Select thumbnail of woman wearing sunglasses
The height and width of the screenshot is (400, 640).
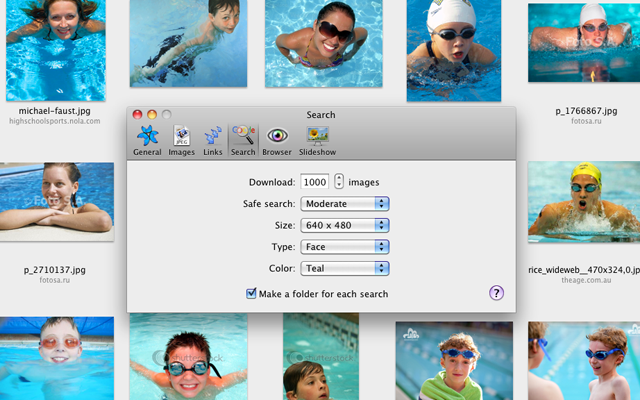[x=324, y=43]
